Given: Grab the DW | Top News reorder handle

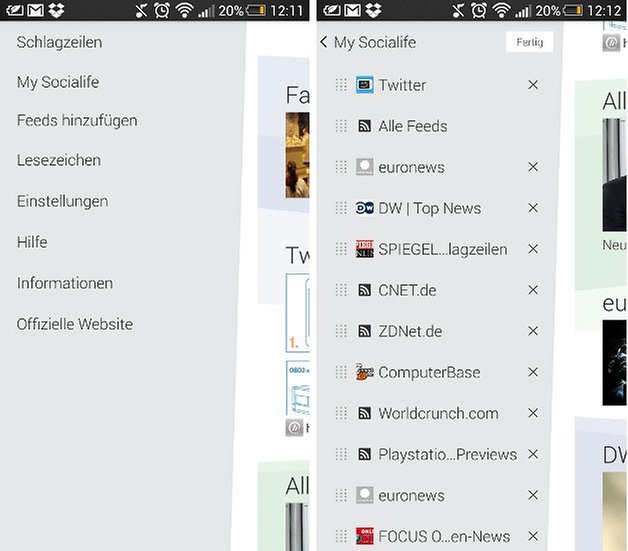Looking at the screenshot, I should 341,208.
